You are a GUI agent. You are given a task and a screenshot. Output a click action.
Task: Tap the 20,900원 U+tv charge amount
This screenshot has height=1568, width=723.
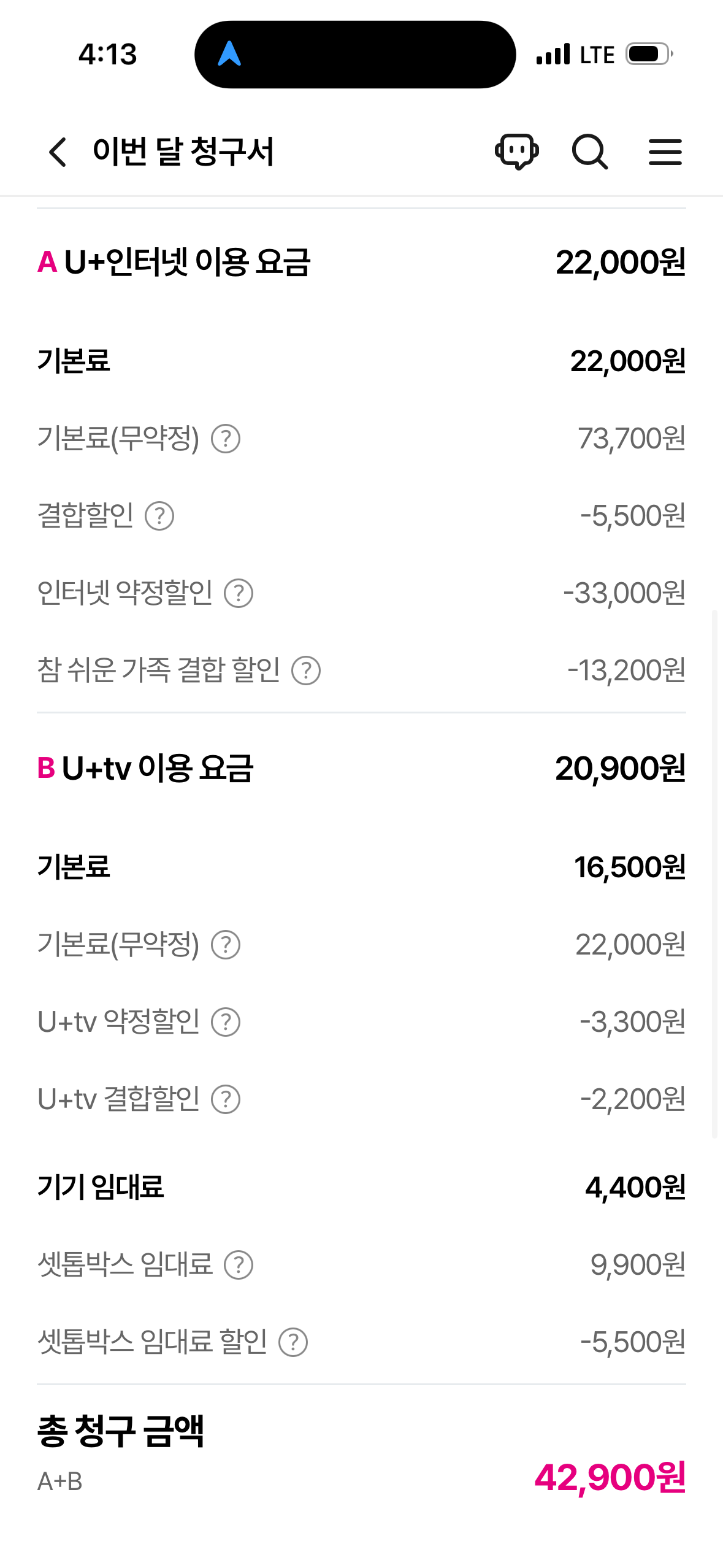coord(620,769)
